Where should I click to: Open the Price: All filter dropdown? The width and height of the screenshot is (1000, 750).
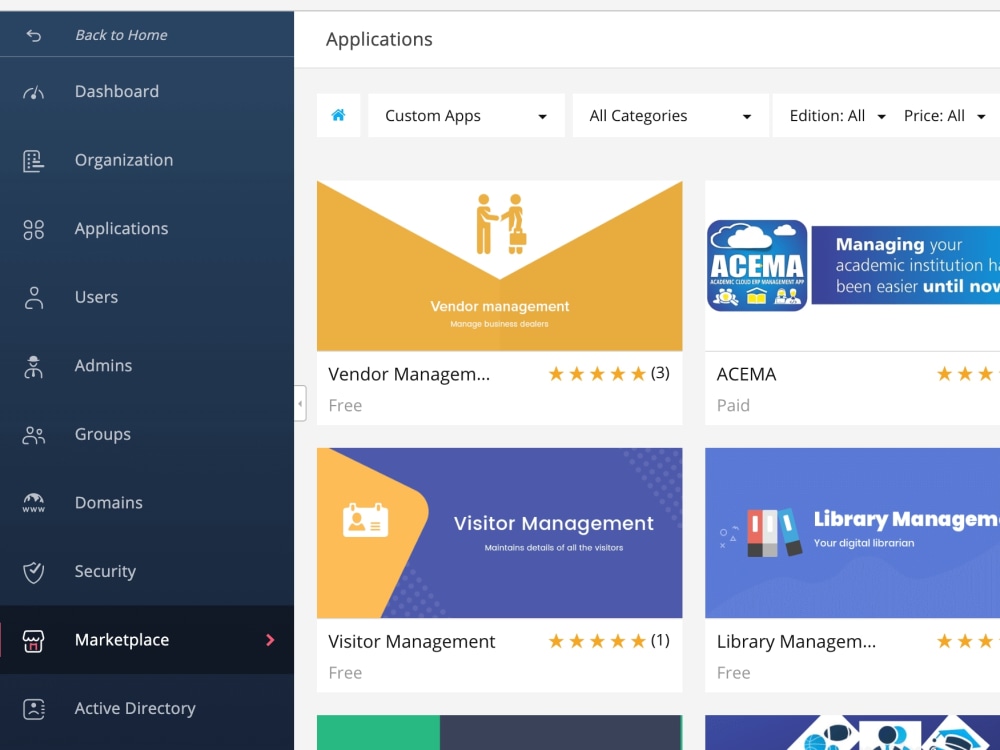[945, 115]
